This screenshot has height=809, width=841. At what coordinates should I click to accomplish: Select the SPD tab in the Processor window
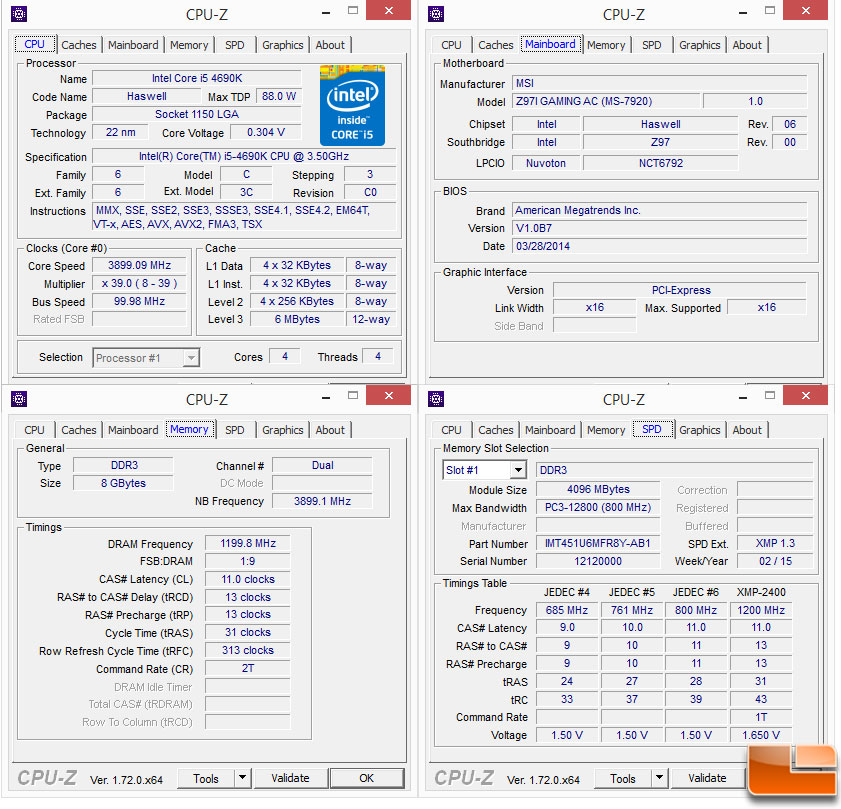234,45
